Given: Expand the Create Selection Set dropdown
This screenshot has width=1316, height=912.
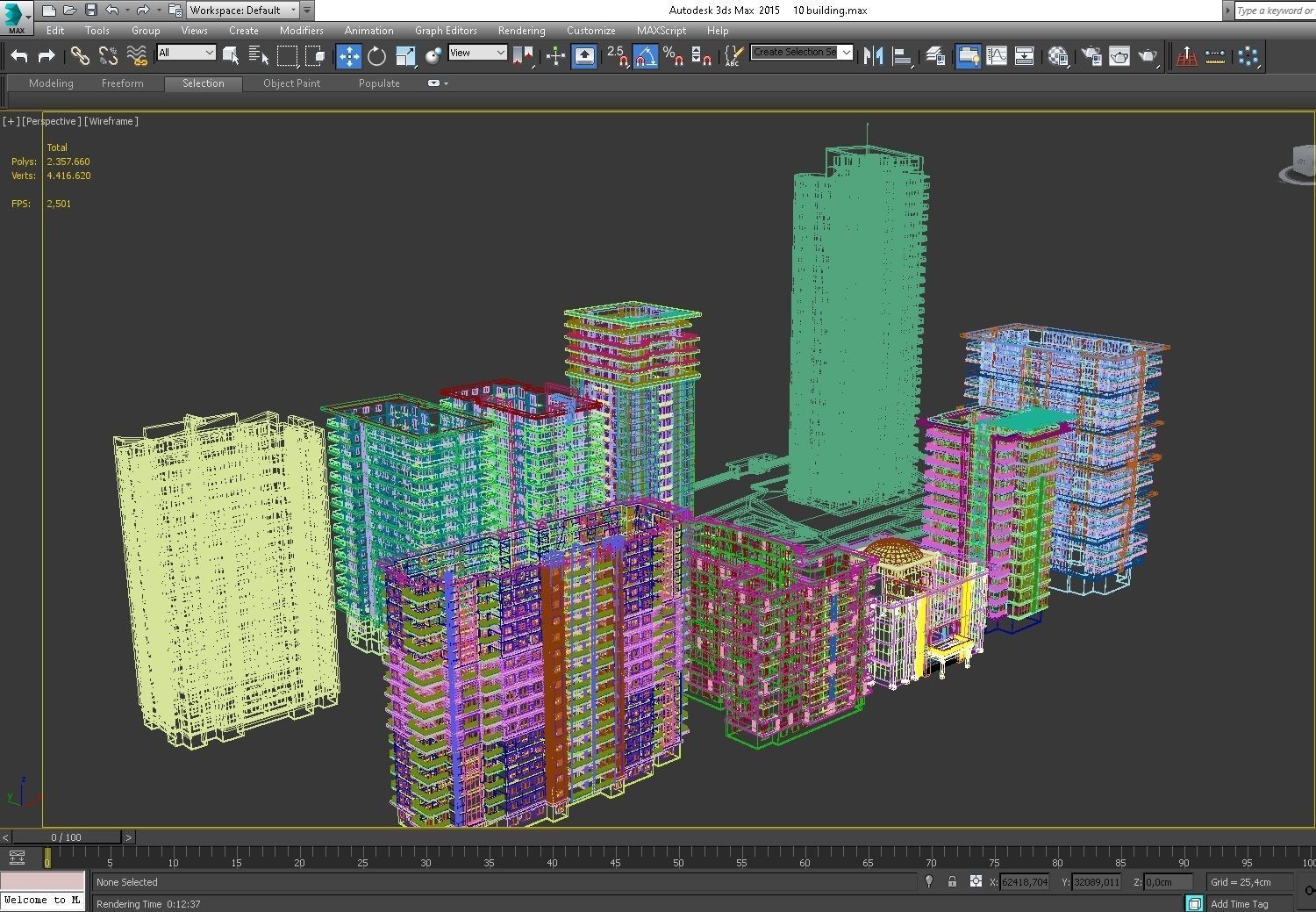Looking at the screenshot, I should click(846, 52).
